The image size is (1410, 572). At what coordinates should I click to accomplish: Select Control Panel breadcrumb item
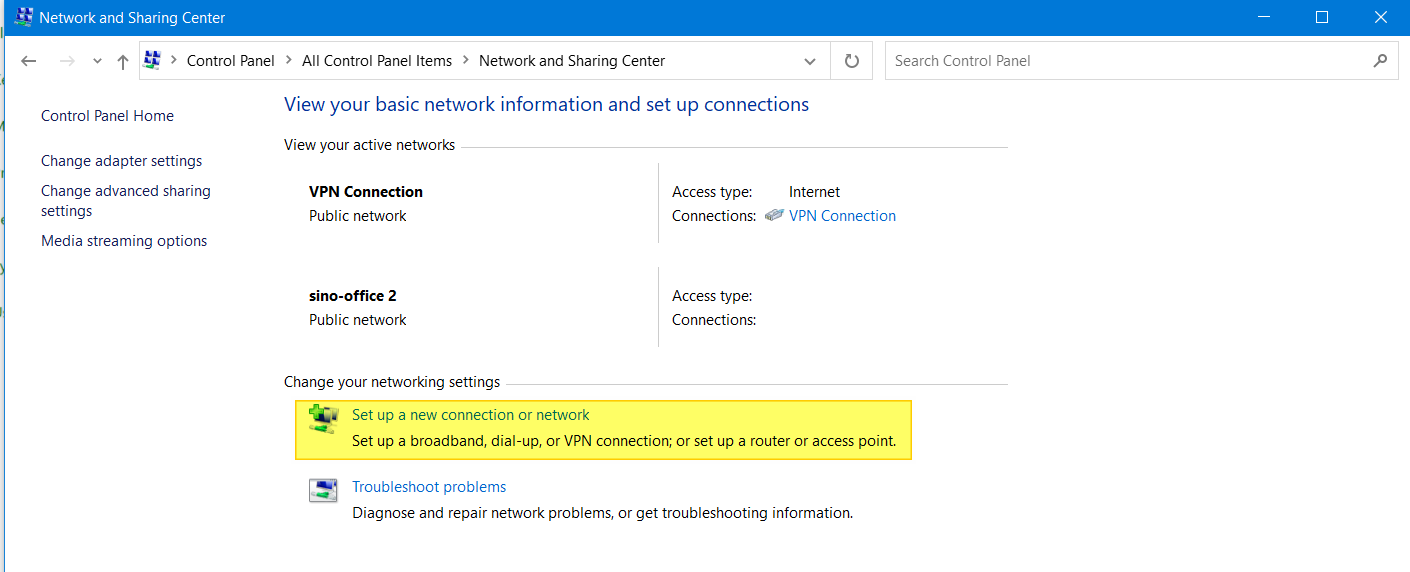(x=230, y=61)
